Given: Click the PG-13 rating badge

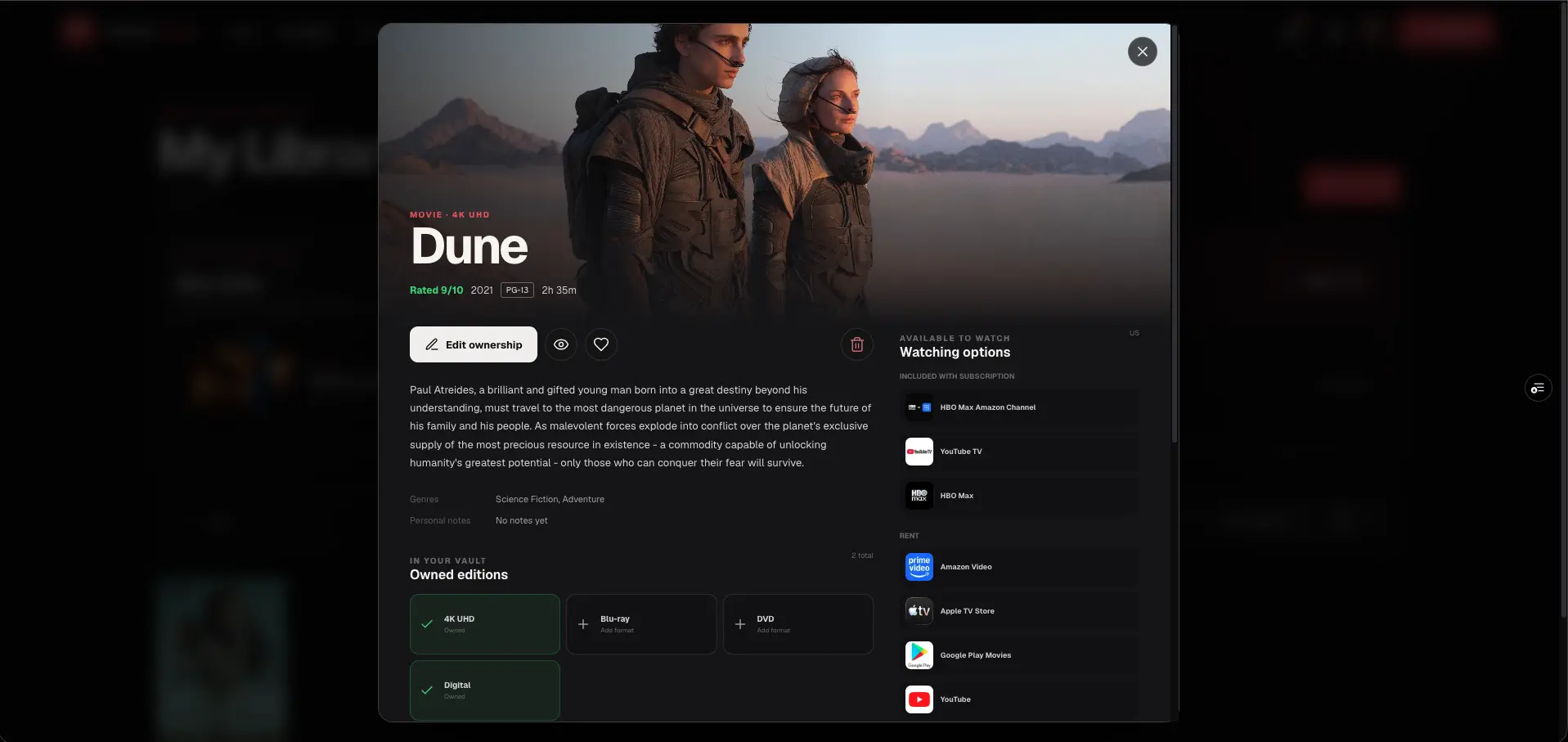Looking at the screenshot, I should [517, 290].
